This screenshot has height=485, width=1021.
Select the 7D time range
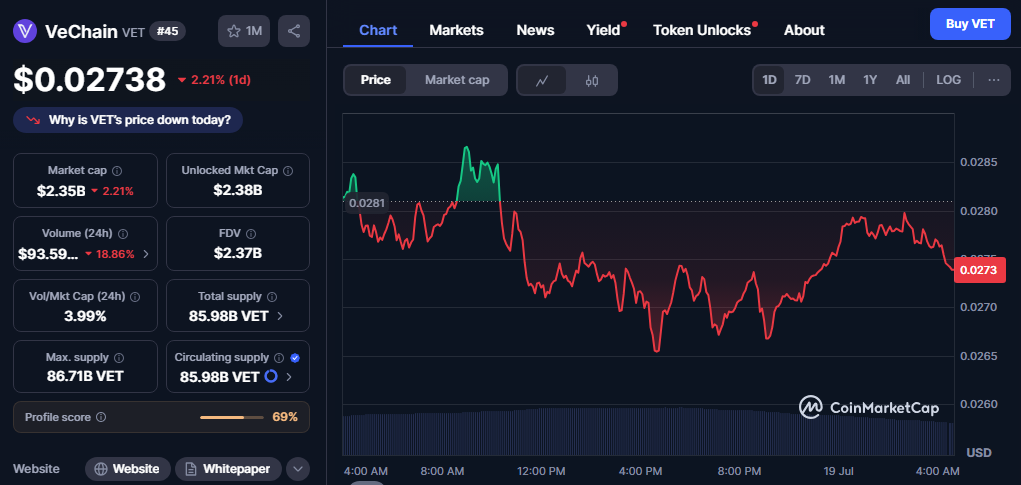(802, 80)
